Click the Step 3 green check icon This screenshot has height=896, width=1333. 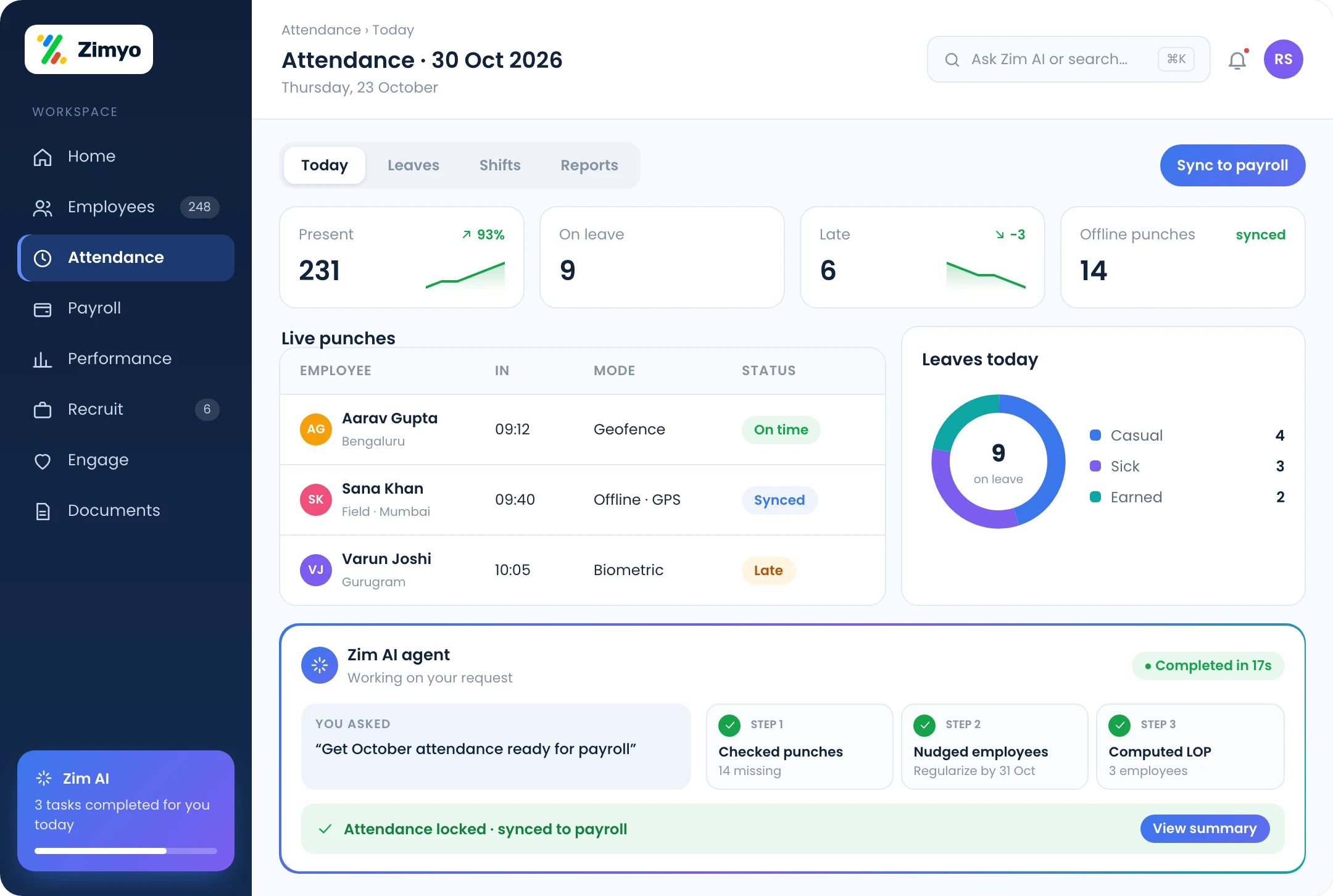1119,726
